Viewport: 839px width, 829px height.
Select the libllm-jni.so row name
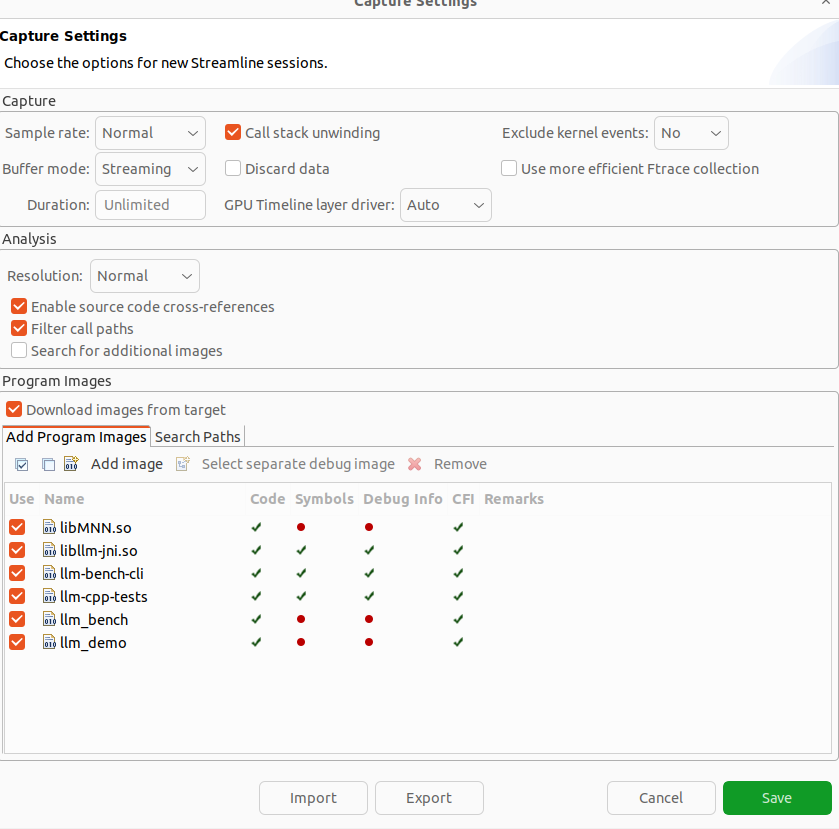coord(98,551)
